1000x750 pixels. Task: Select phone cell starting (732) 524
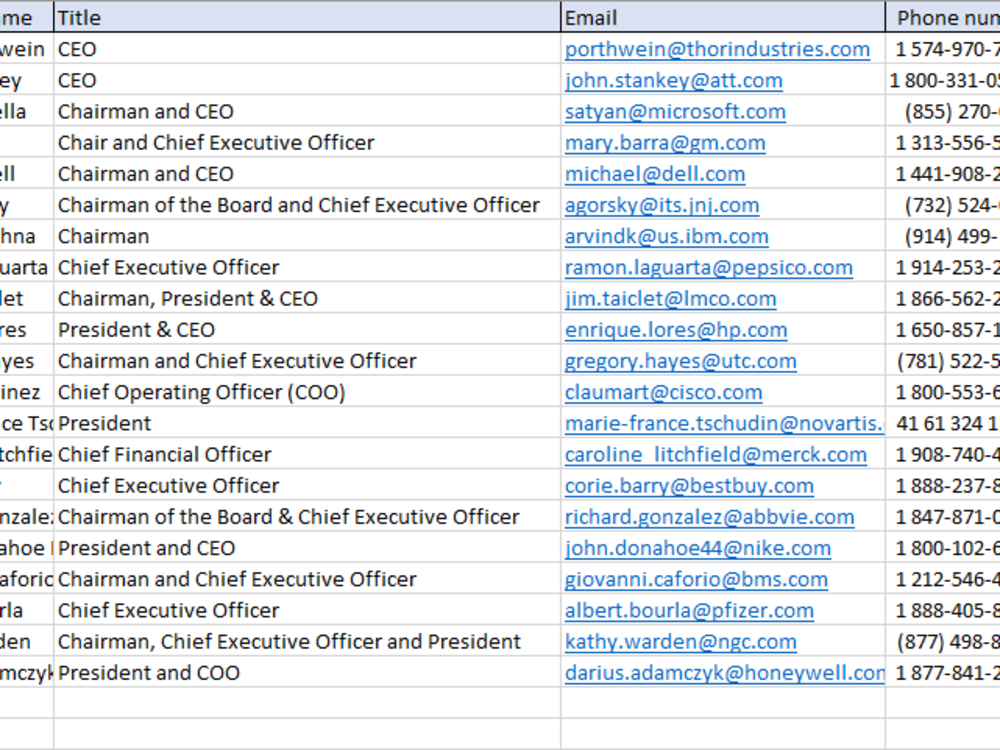coord(943,205)
